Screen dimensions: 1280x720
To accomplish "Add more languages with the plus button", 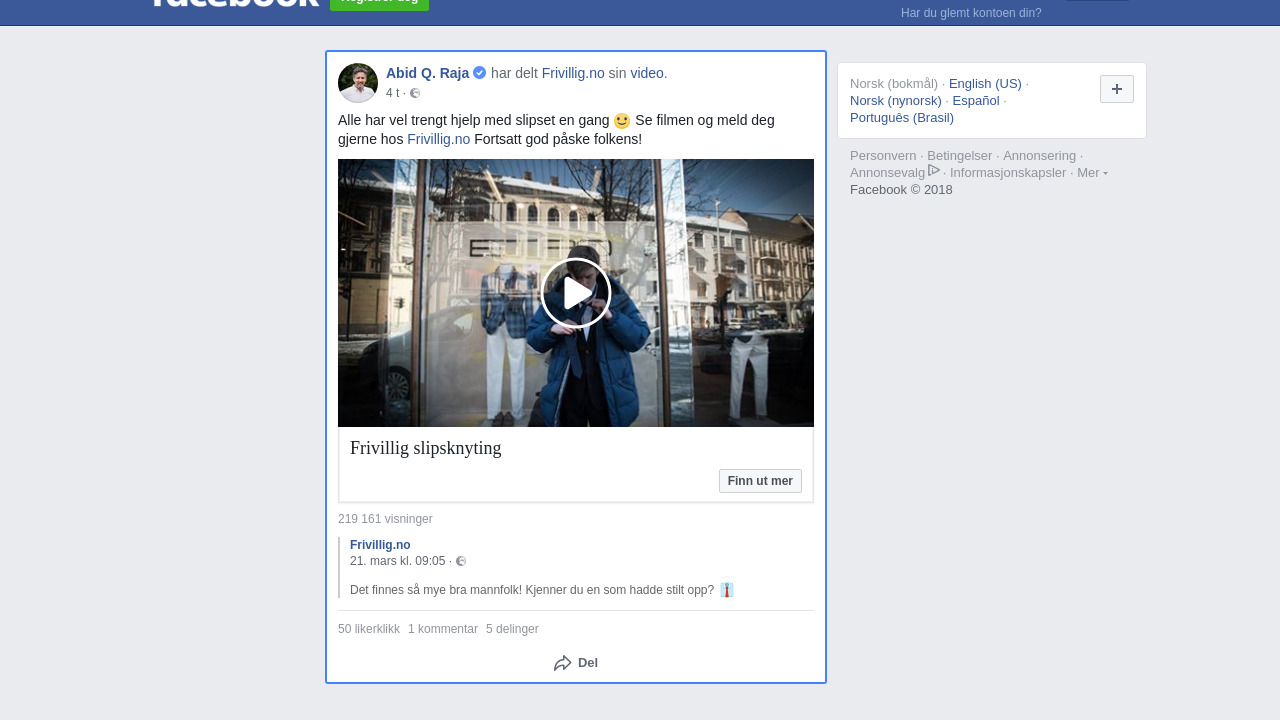I will tap(1117, 89).
